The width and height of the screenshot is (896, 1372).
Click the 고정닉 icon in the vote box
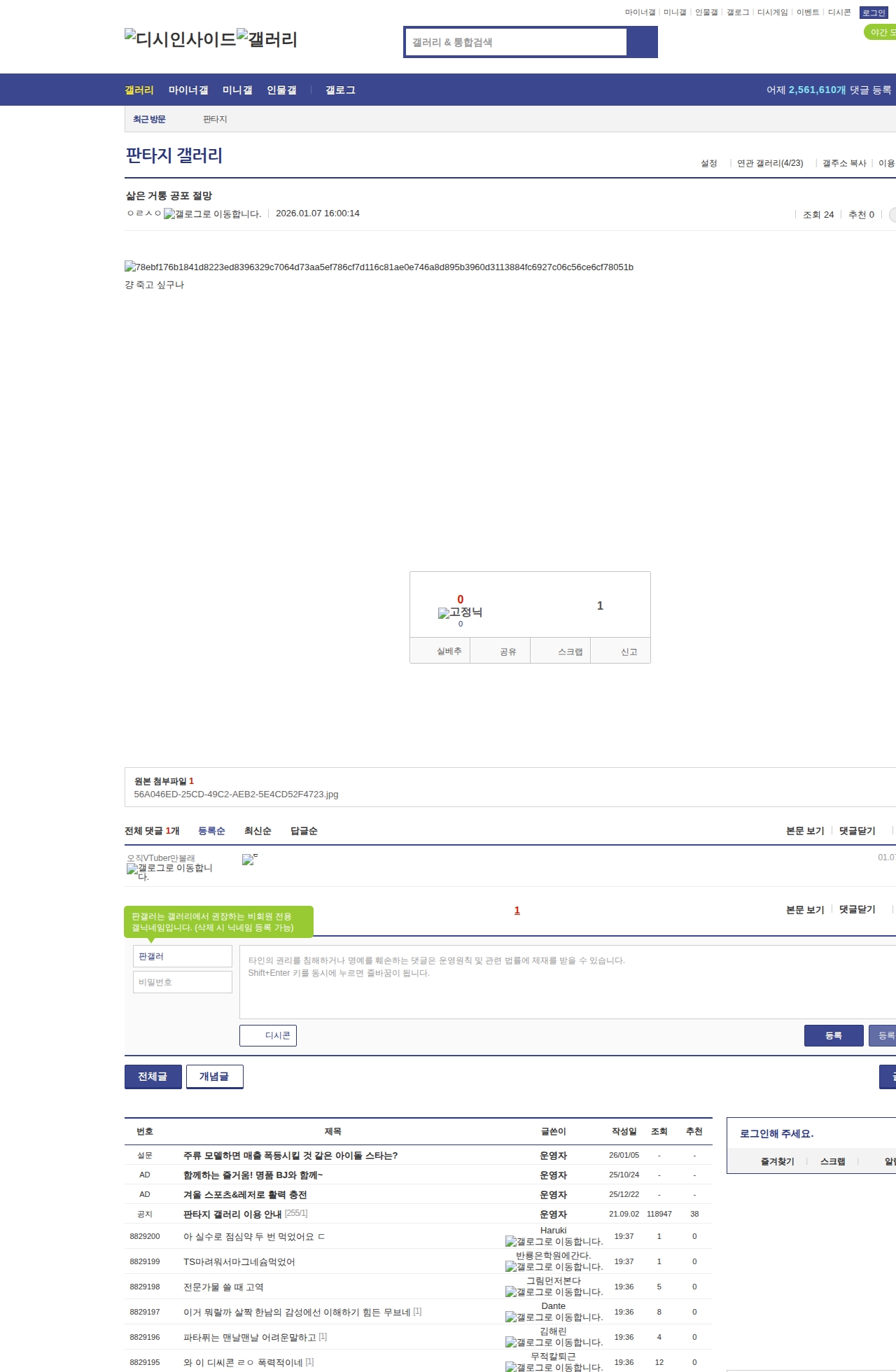click(x=460, y=612)
